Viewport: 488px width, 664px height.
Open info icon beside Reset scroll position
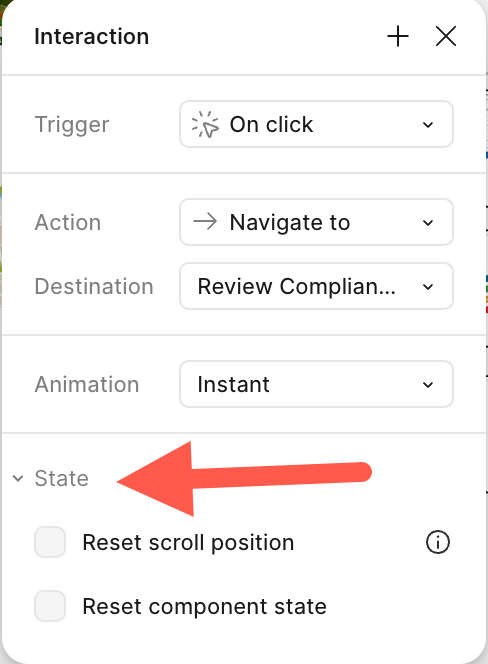pos(438,542)
